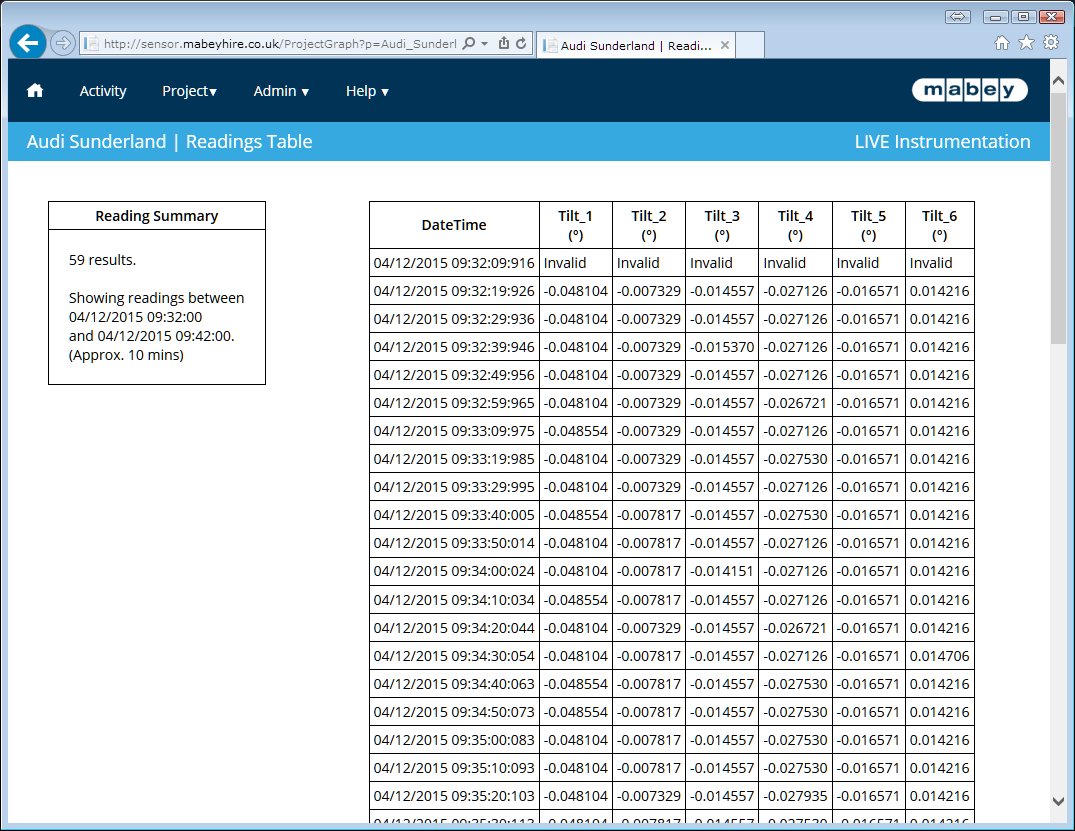Viewport: 1075px width, 831px height.
Task: Select the Audi Sunderland | Readi... tab
Action: 636,45
